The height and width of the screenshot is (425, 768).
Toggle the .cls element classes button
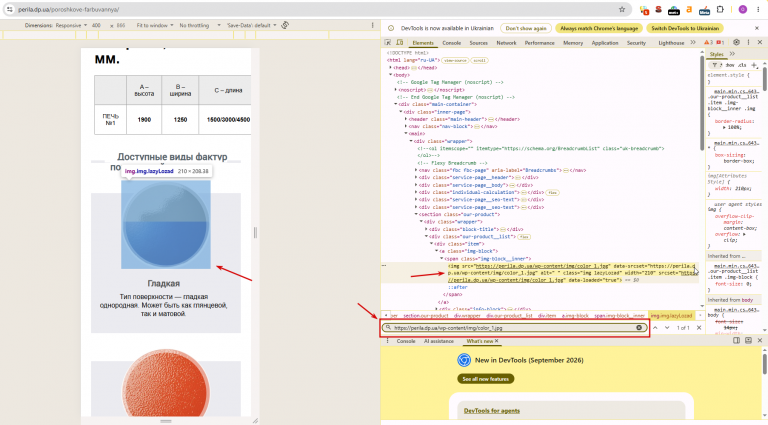point(742,65)
